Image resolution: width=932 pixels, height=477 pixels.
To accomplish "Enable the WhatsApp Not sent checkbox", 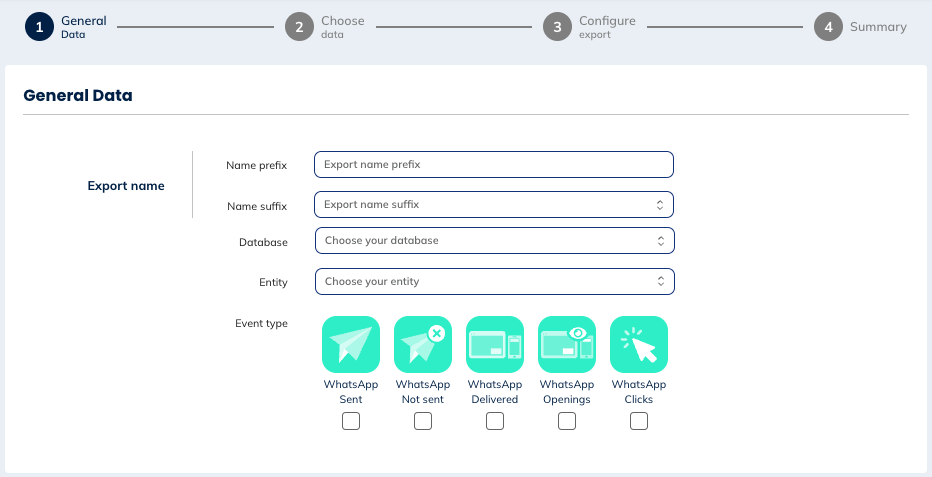I will (x=423, y=421).
